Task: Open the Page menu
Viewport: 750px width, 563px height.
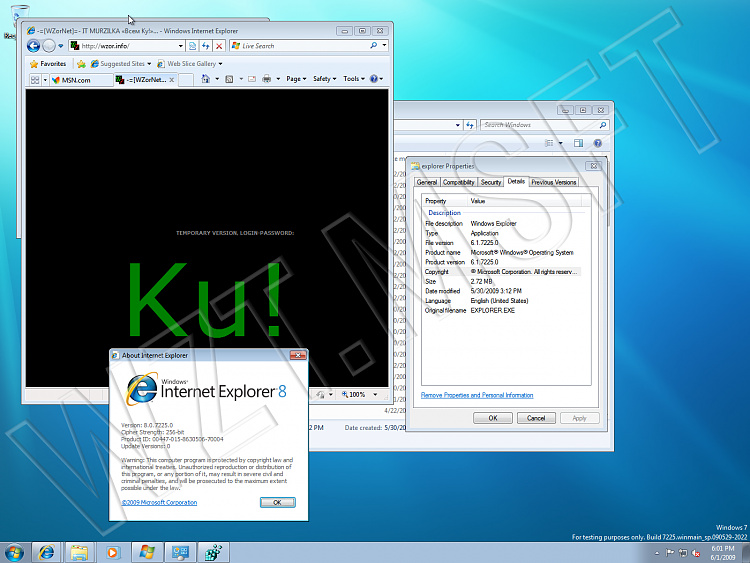Action: tap(296, 79)
